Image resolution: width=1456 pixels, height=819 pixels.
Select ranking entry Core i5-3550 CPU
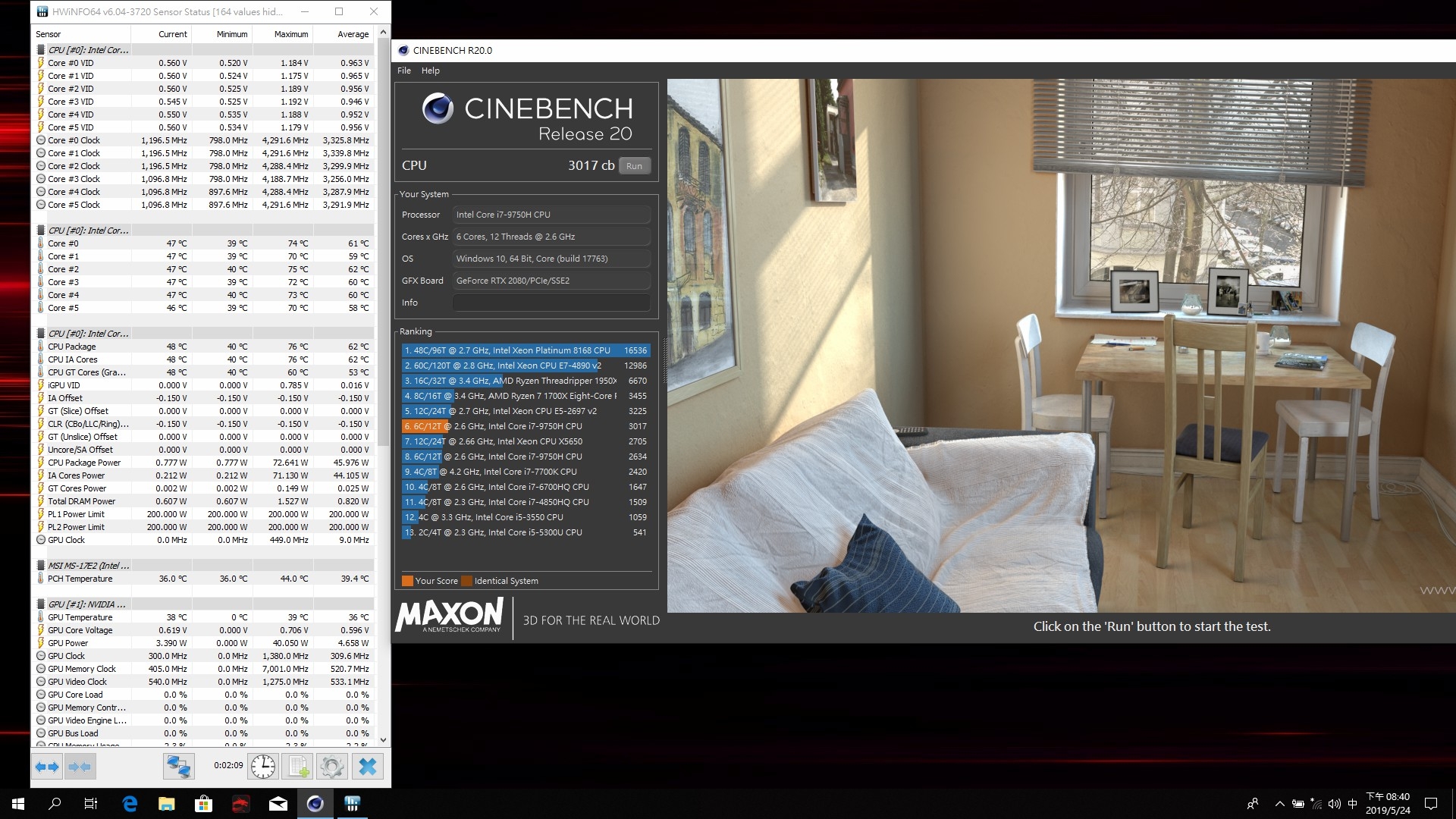[526, 517]
